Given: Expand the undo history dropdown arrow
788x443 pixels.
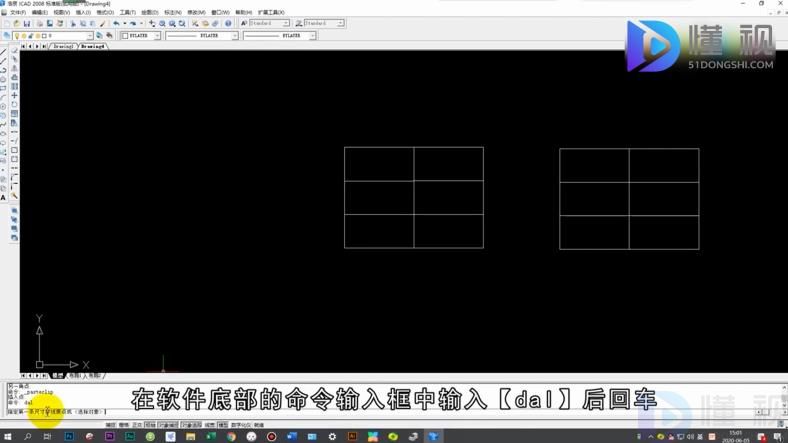Looking at the screenshot, I should (x=125, y=23).
